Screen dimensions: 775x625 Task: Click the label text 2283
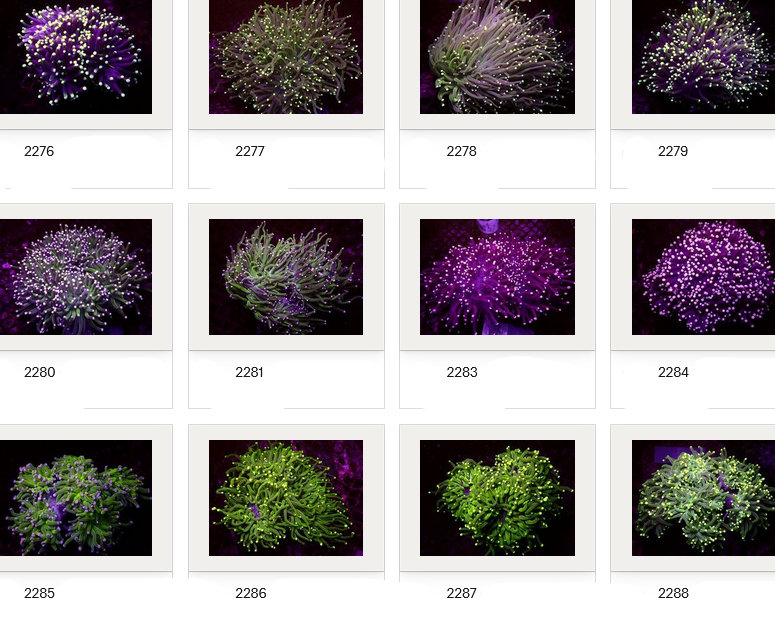(462, 372)
